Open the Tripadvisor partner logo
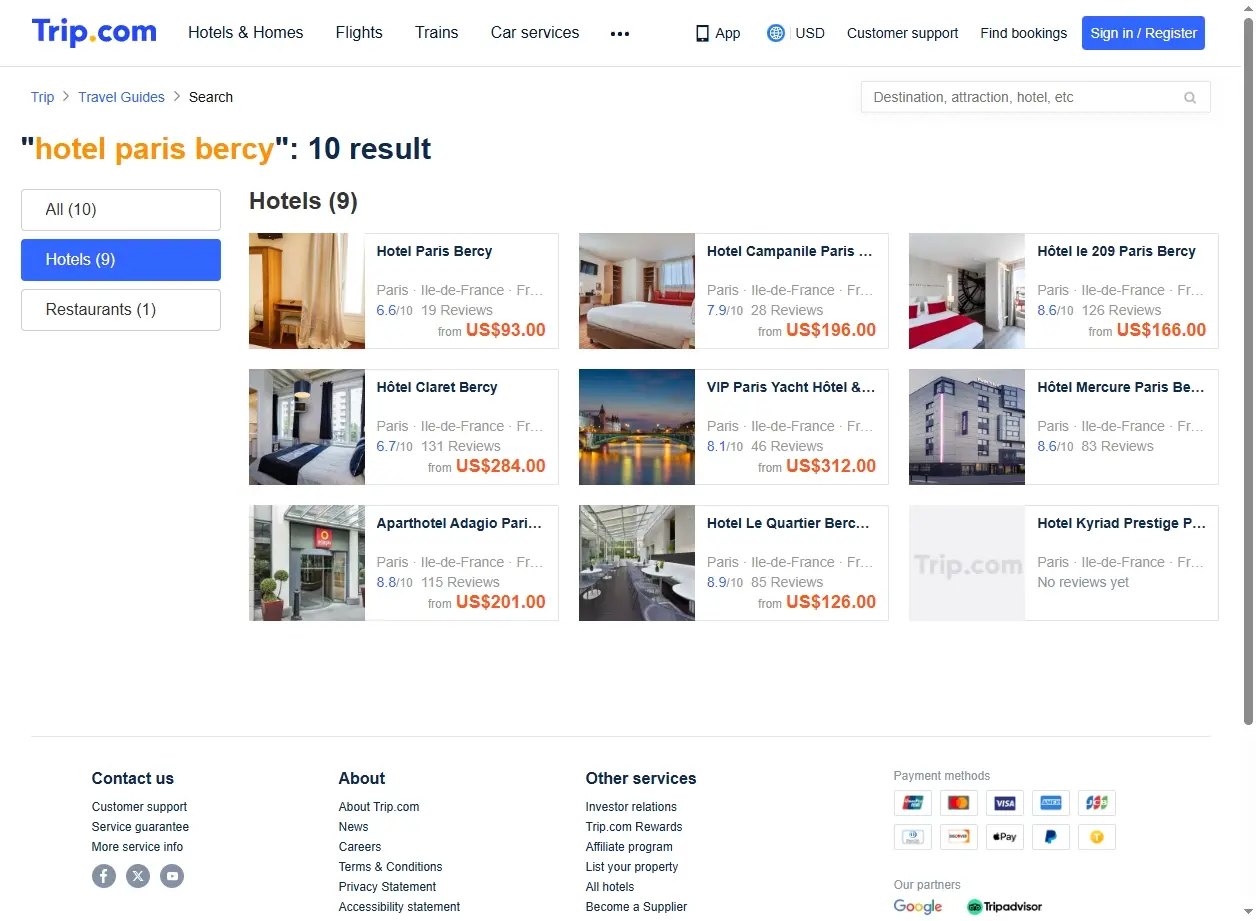Image resolution: width=1256 pixels, height=921 pixels. 1004,907
